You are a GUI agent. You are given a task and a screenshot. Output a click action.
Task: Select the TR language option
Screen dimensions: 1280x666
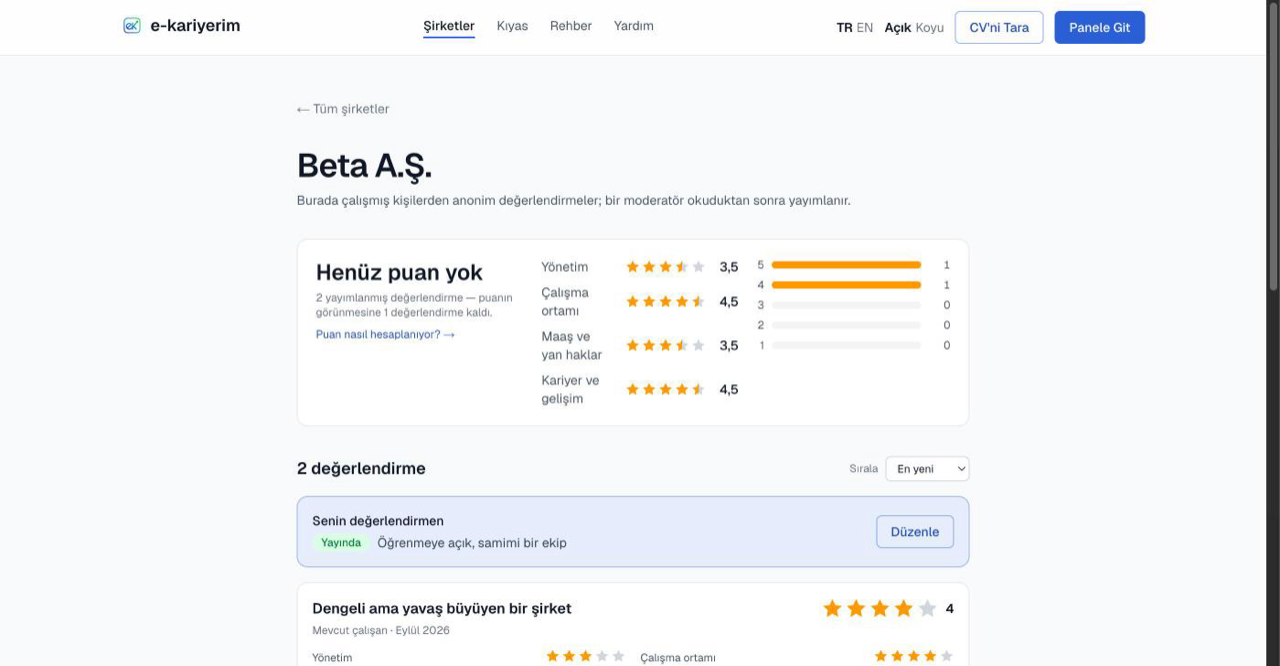coord(844,27)
